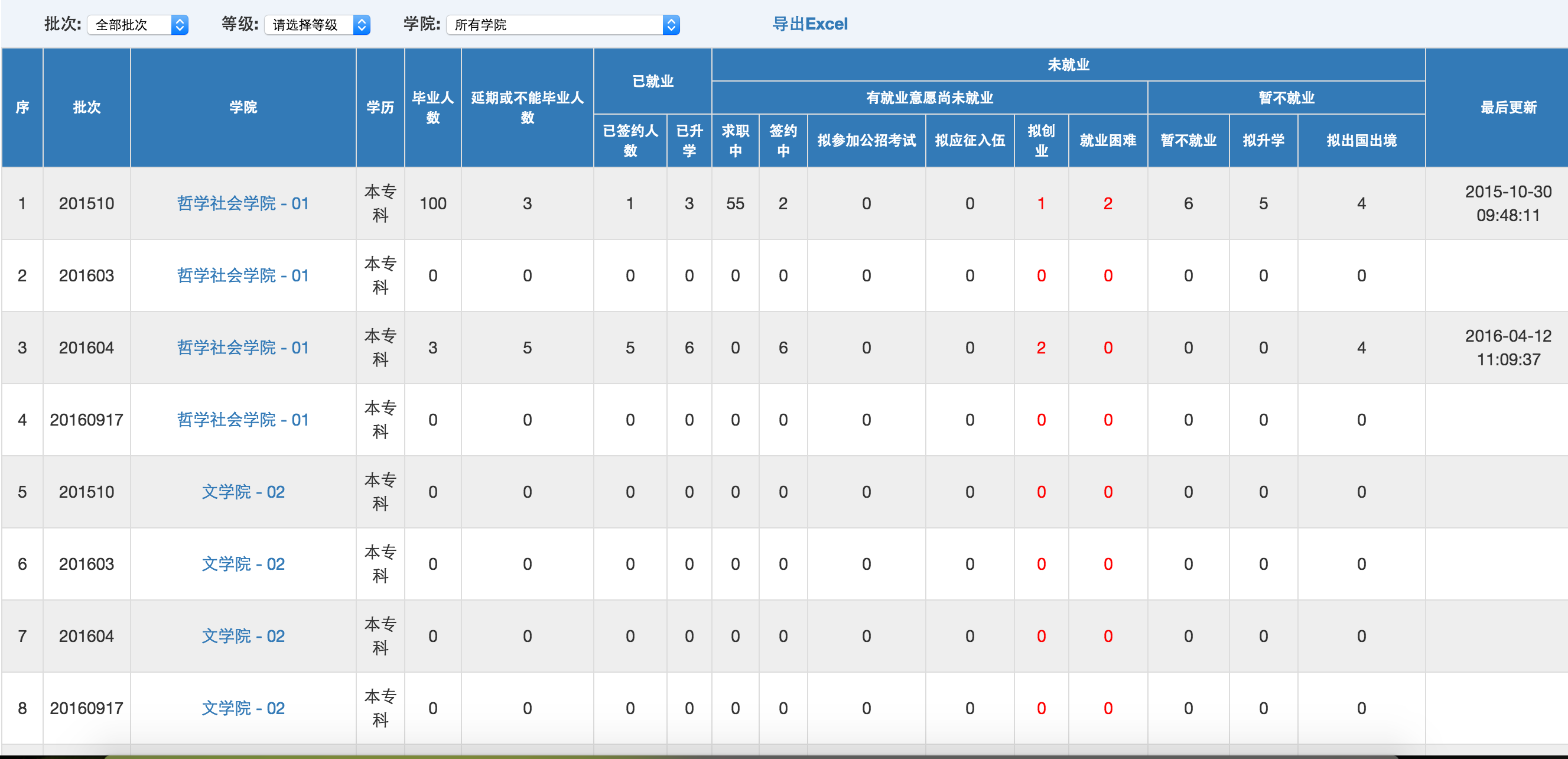Click 暂不就业 value 6 in row 1
Viewport: 1568px width, 759px height.
(1188, 203)
